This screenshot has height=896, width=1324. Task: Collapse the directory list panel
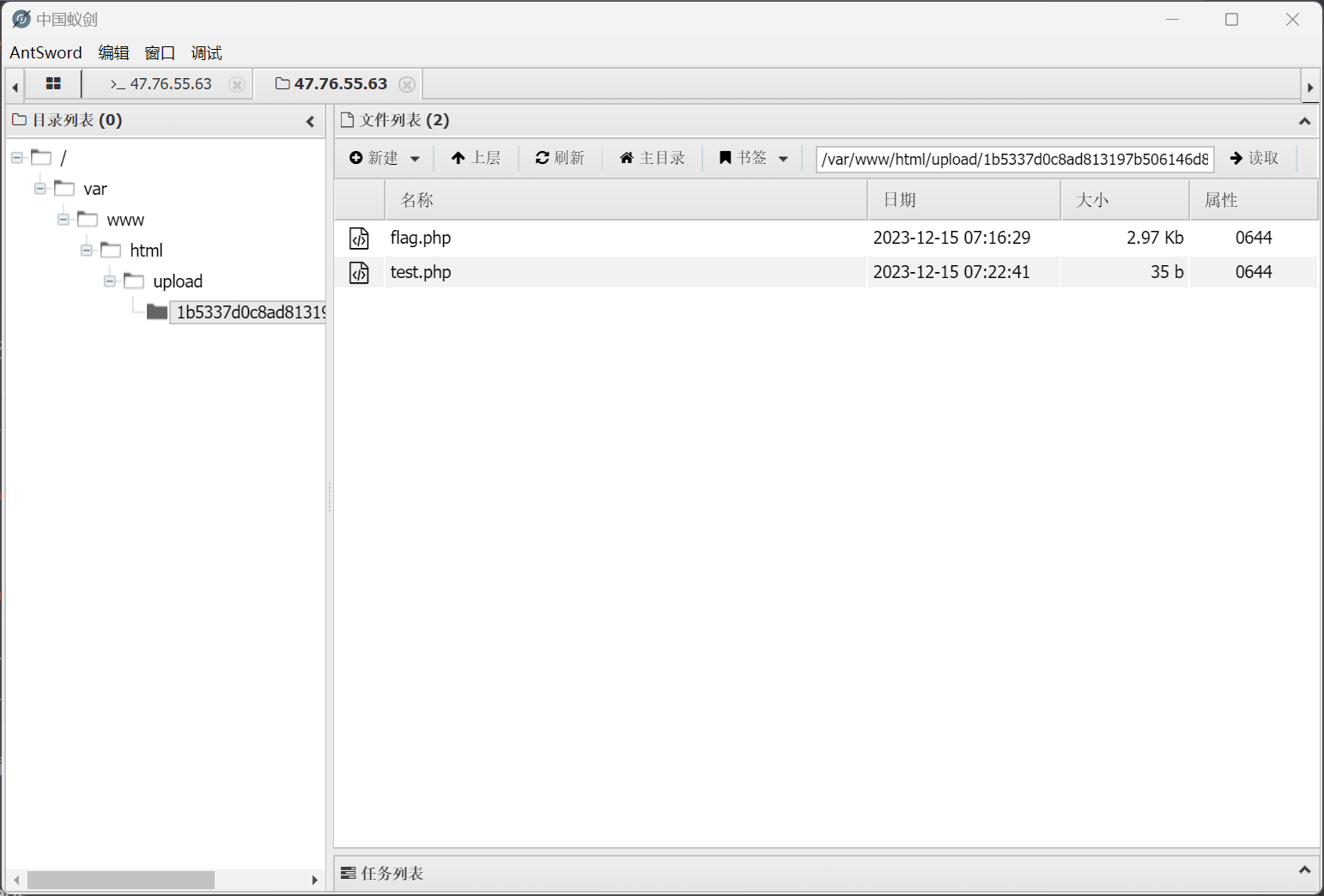click(x=310, y=121)
